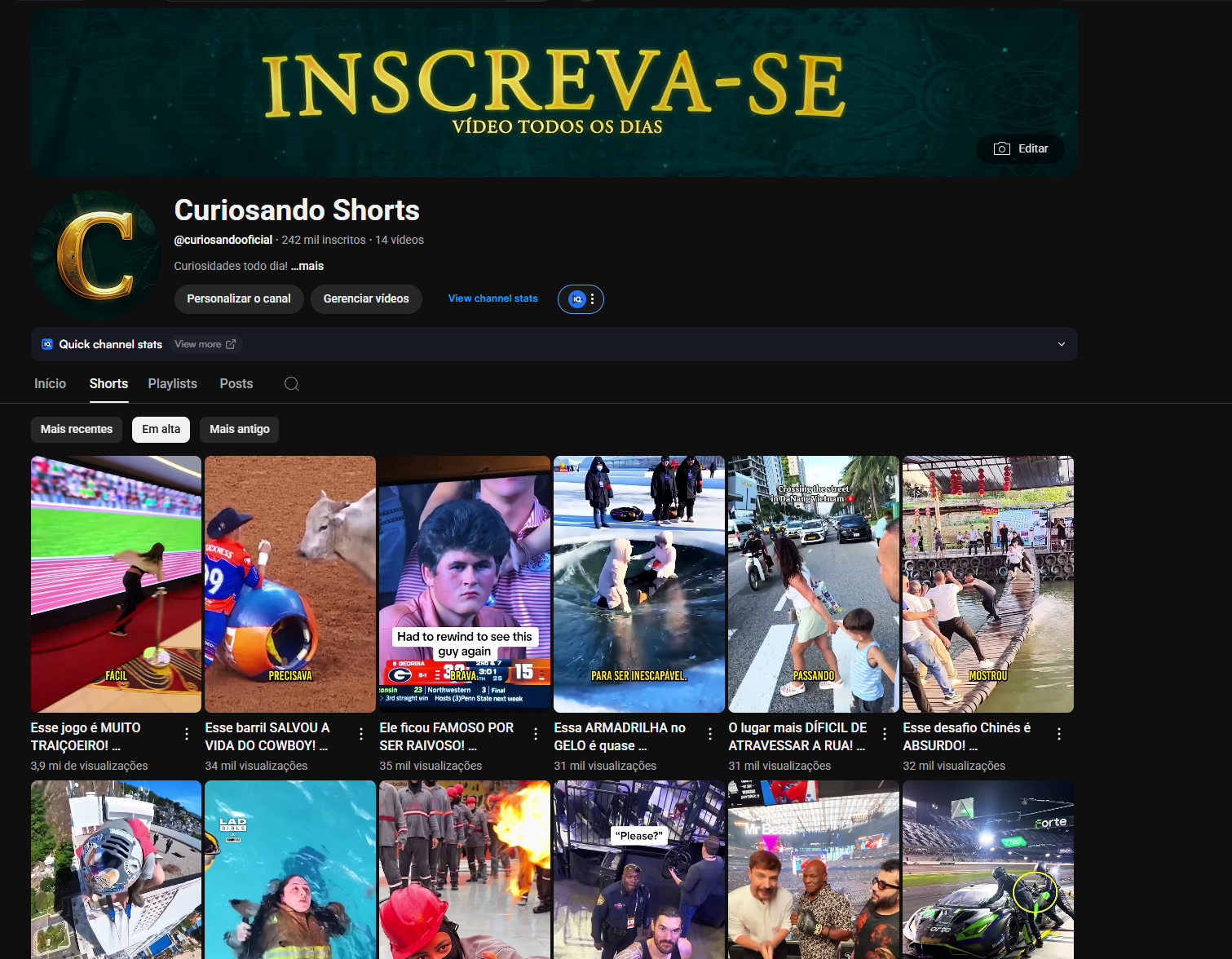The width and height of the screenshot is (1232, 959).
Task: Click 'Personalizar o canal' button
Action: (x=239, y=299)
